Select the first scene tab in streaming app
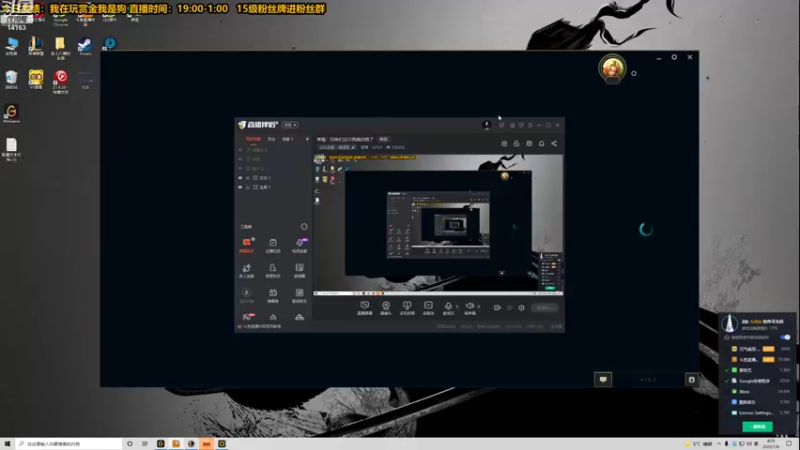This screenshot has width=800, height=450. 253,139
